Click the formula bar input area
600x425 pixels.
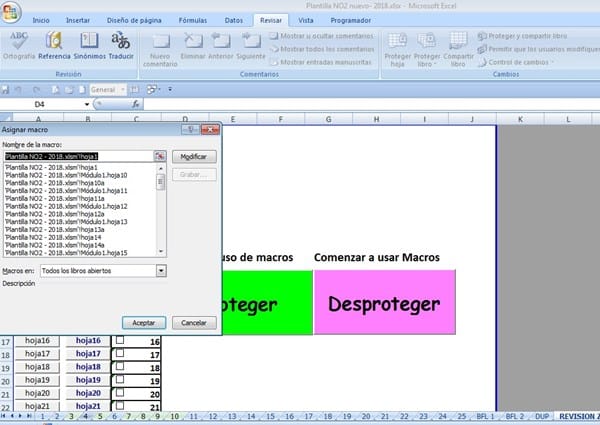371,104
